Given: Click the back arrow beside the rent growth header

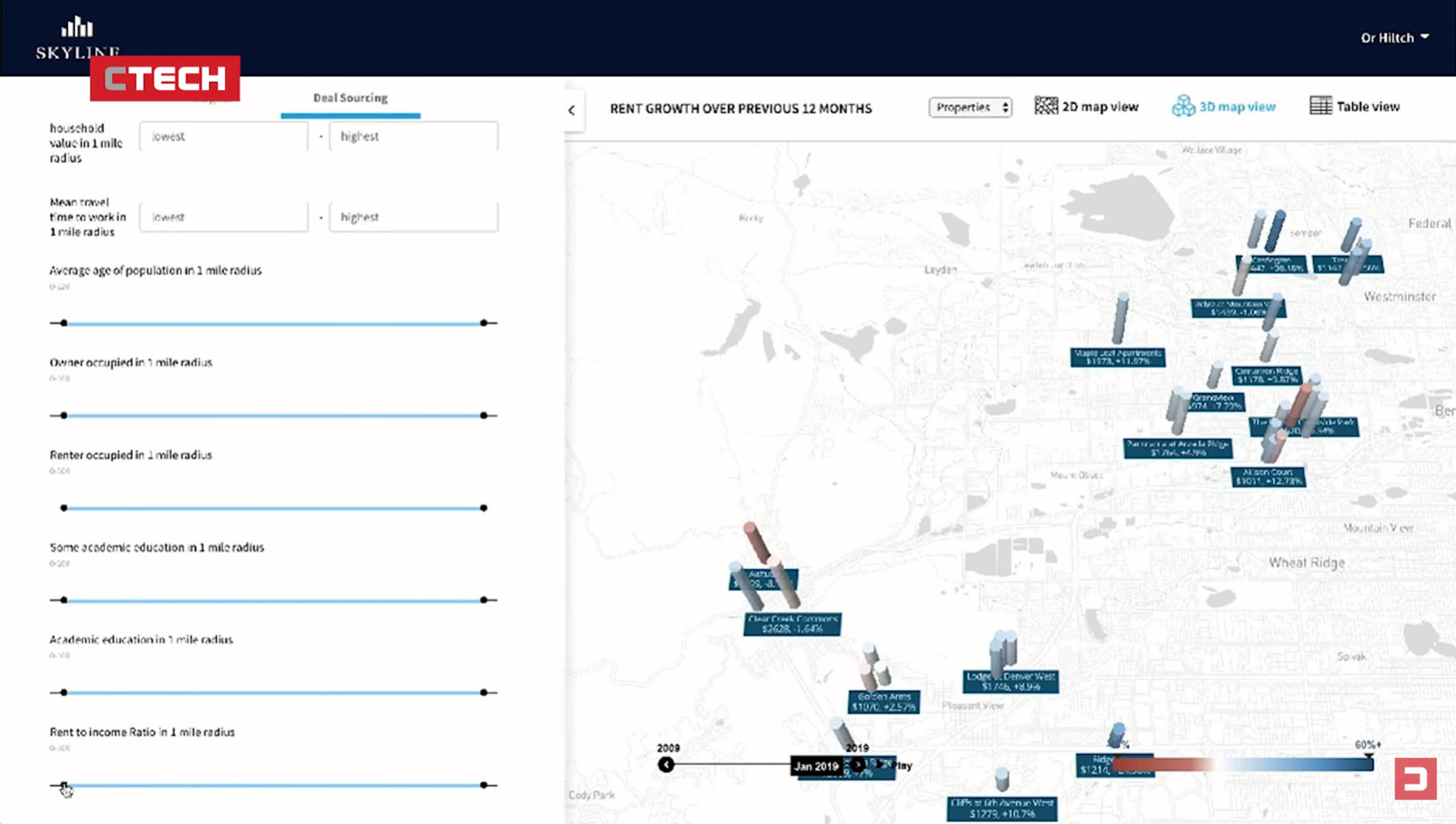Looking at the screenshot, I should [572, 110].
